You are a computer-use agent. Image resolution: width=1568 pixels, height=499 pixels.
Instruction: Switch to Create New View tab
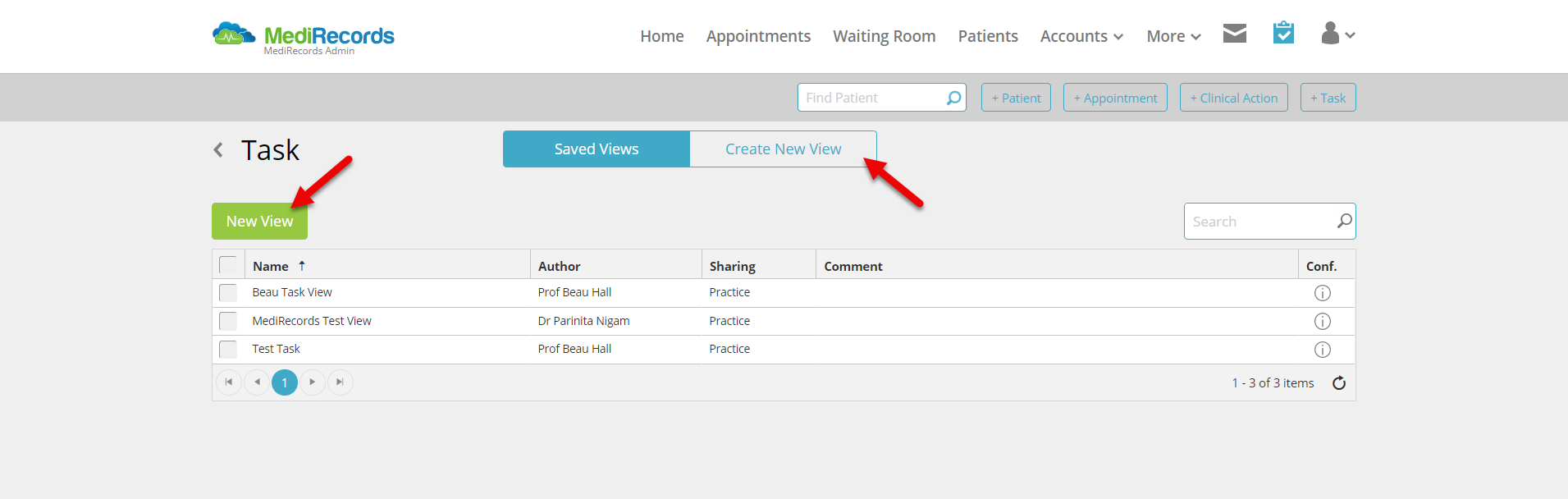783,149
